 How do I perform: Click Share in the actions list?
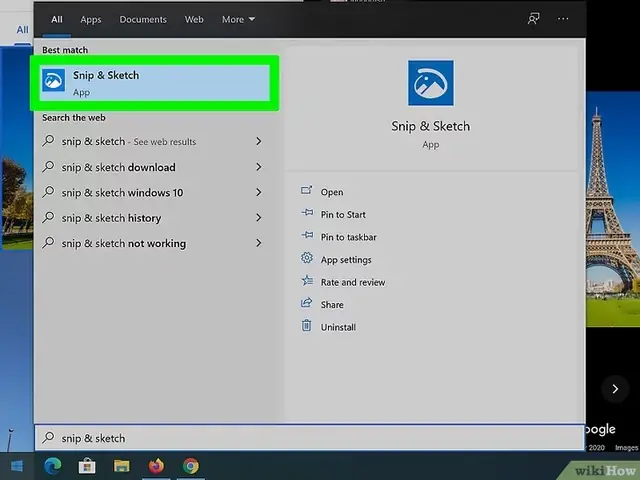pyautogui.click(x=332, y=304)
